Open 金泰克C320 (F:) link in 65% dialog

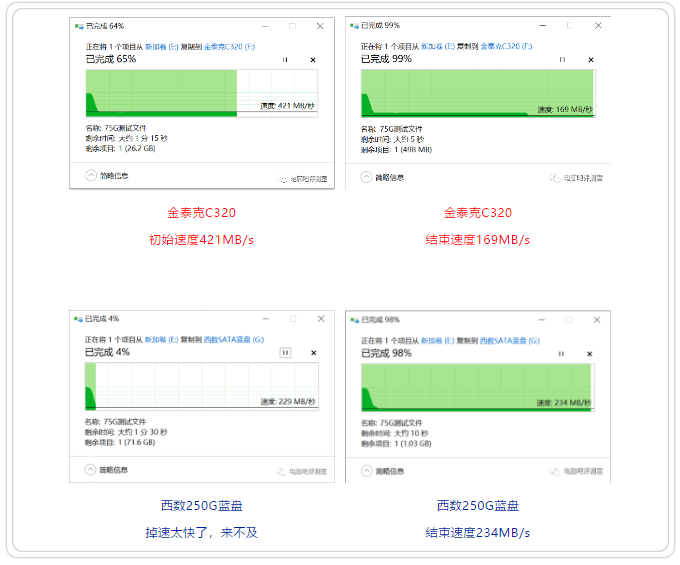(x=231, y=46)
